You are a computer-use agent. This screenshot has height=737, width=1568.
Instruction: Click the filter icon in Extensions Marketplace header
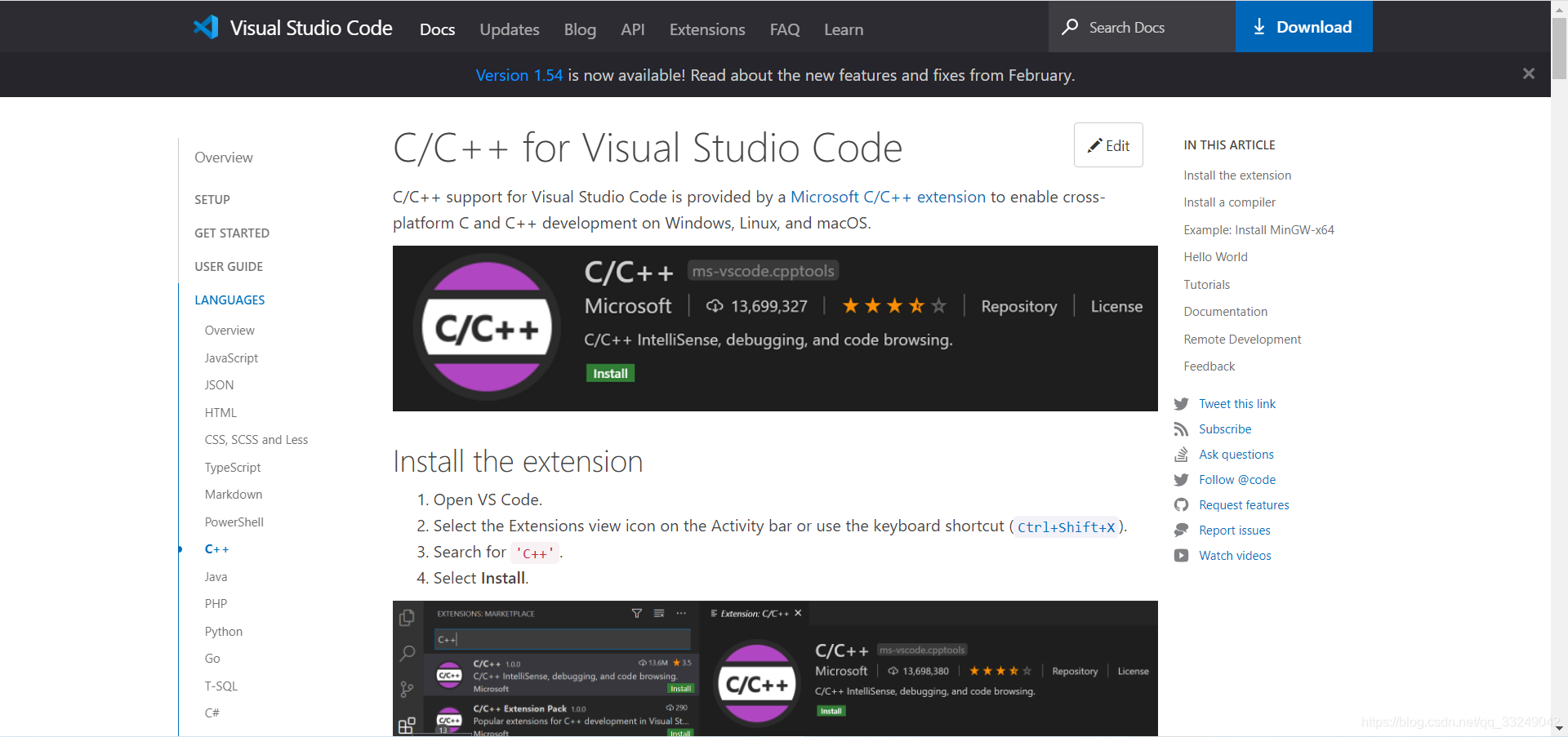pos(637,613)
